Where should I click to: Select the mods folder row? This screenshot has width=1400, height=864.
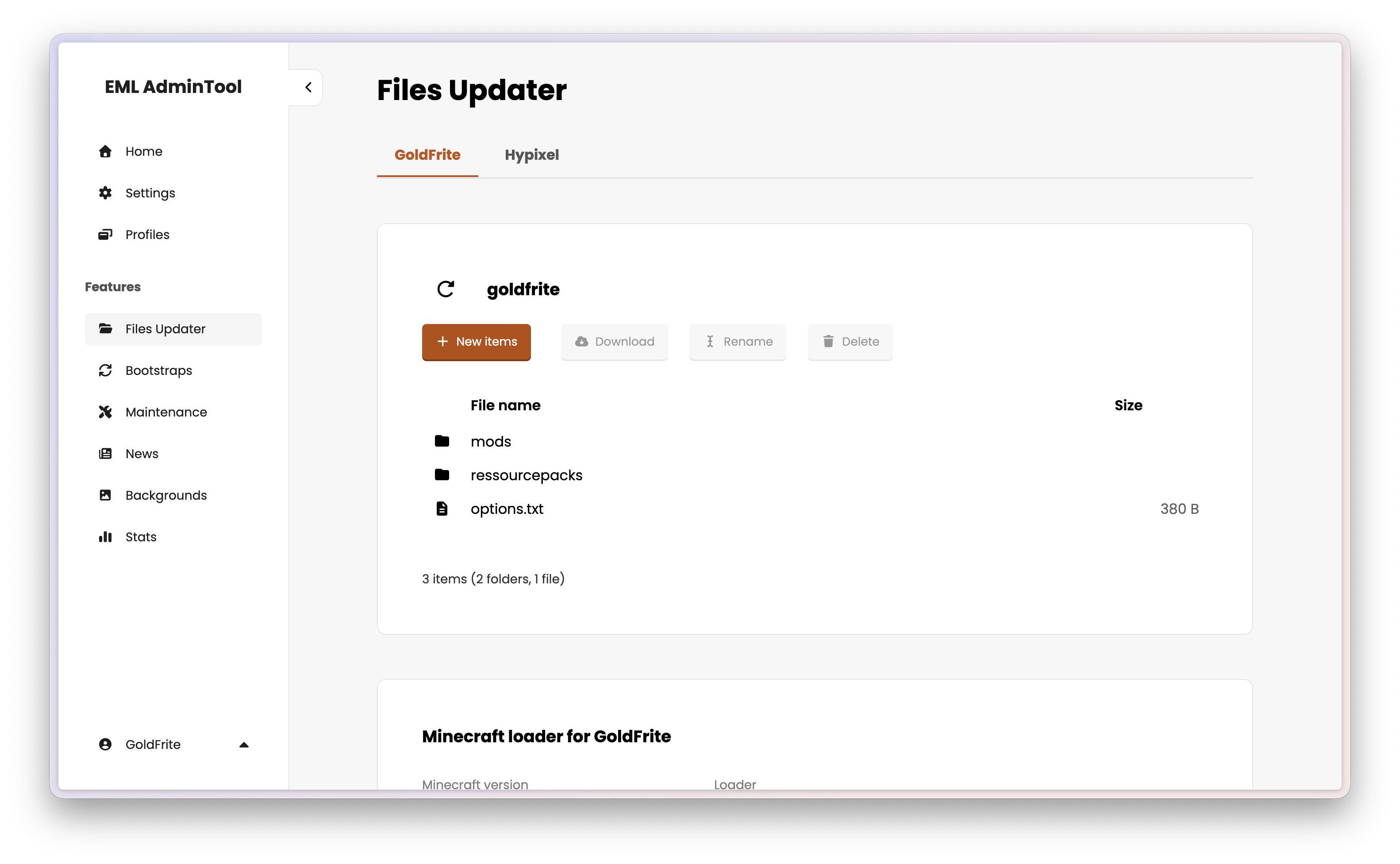491,440
